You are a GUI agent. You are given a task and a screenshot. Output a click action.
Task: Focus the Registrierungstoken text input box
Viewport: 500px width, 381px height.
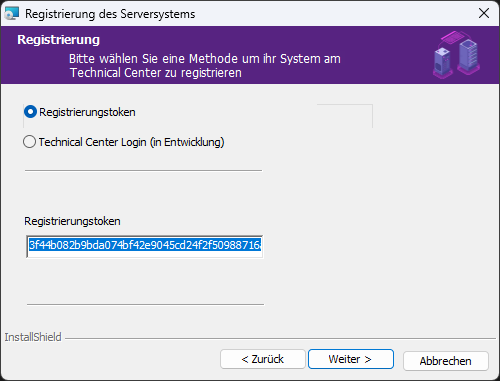(x=144, y=247)
